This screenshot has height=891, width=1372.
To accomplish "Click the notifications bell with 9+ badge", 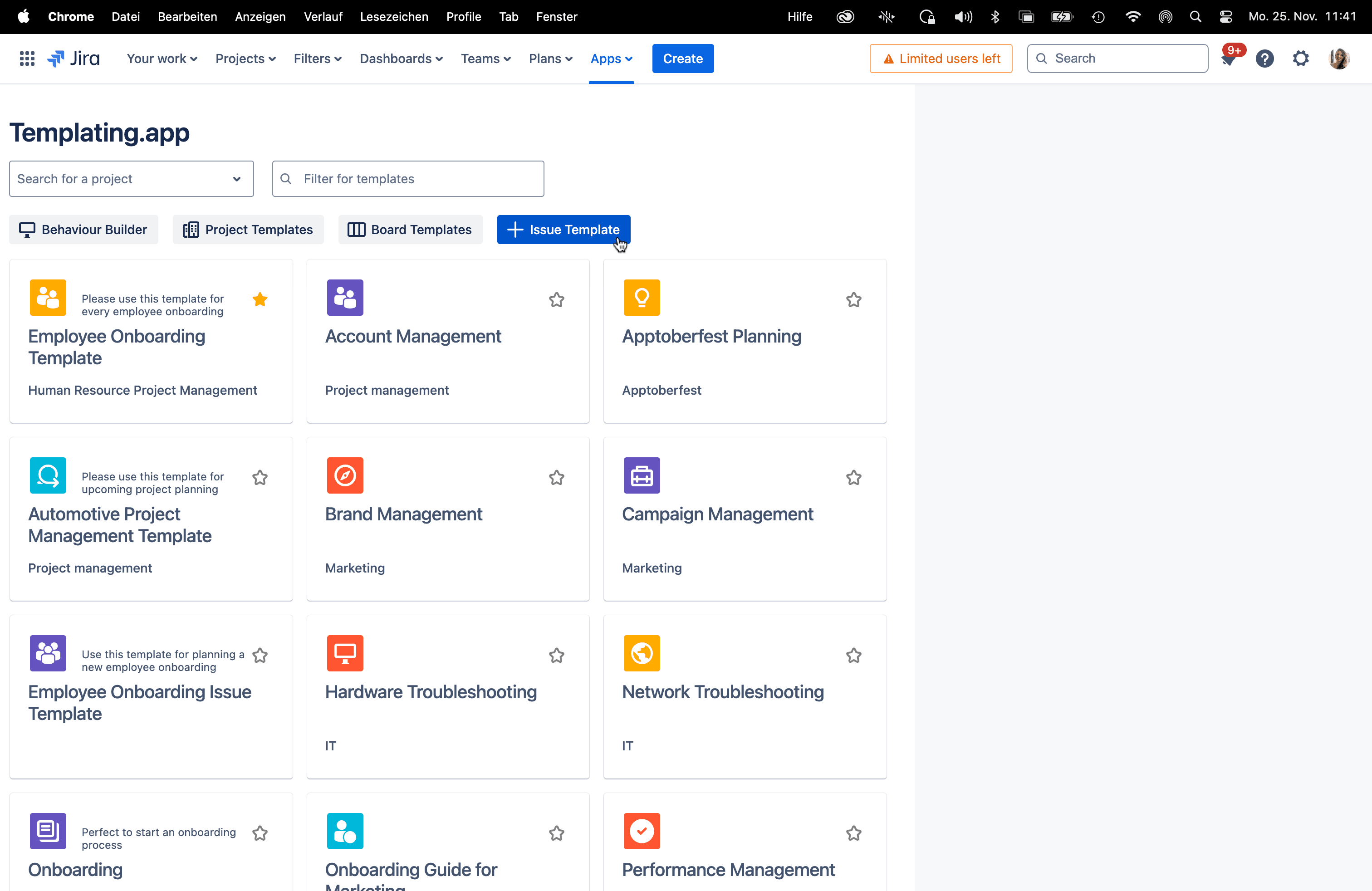I will click(x=1228, y=59).
